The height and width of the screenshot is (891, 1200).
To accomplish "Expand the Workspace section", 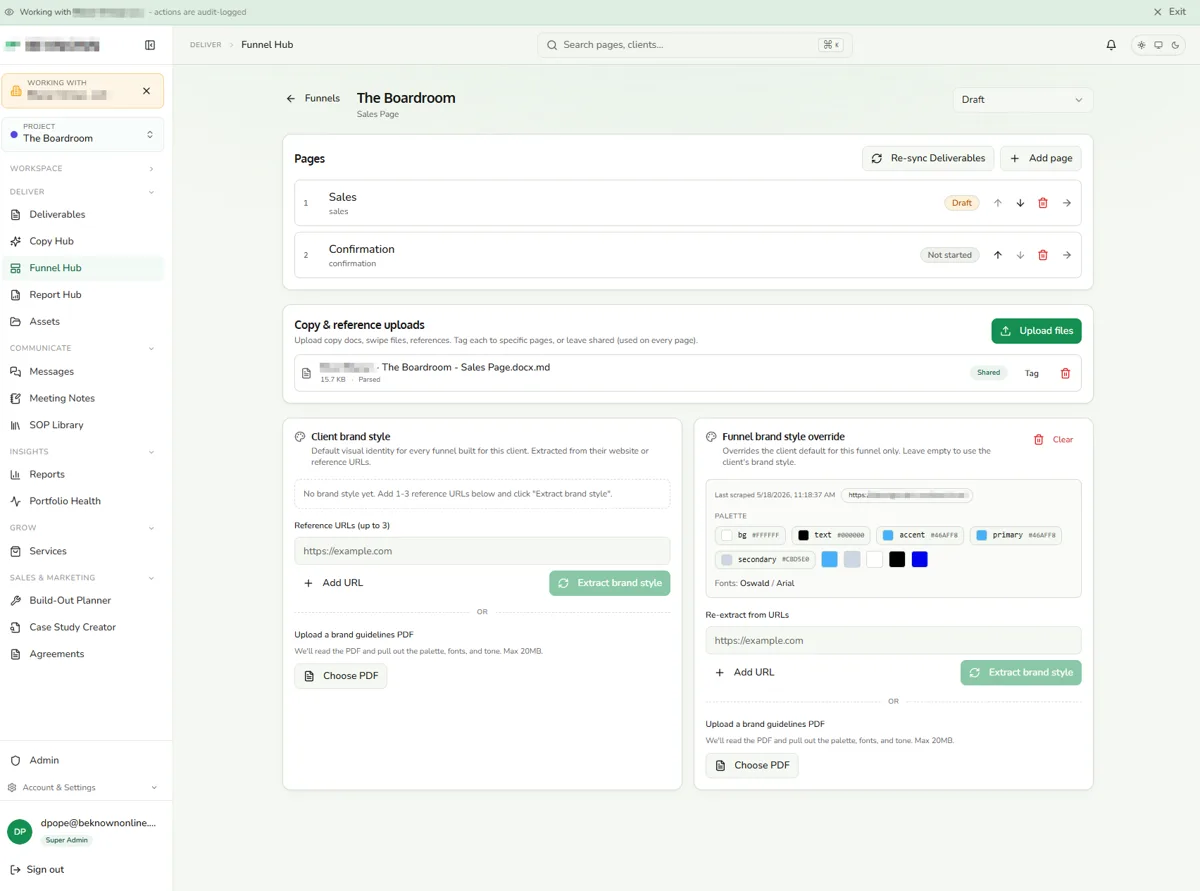I will (x=83, y=168).
